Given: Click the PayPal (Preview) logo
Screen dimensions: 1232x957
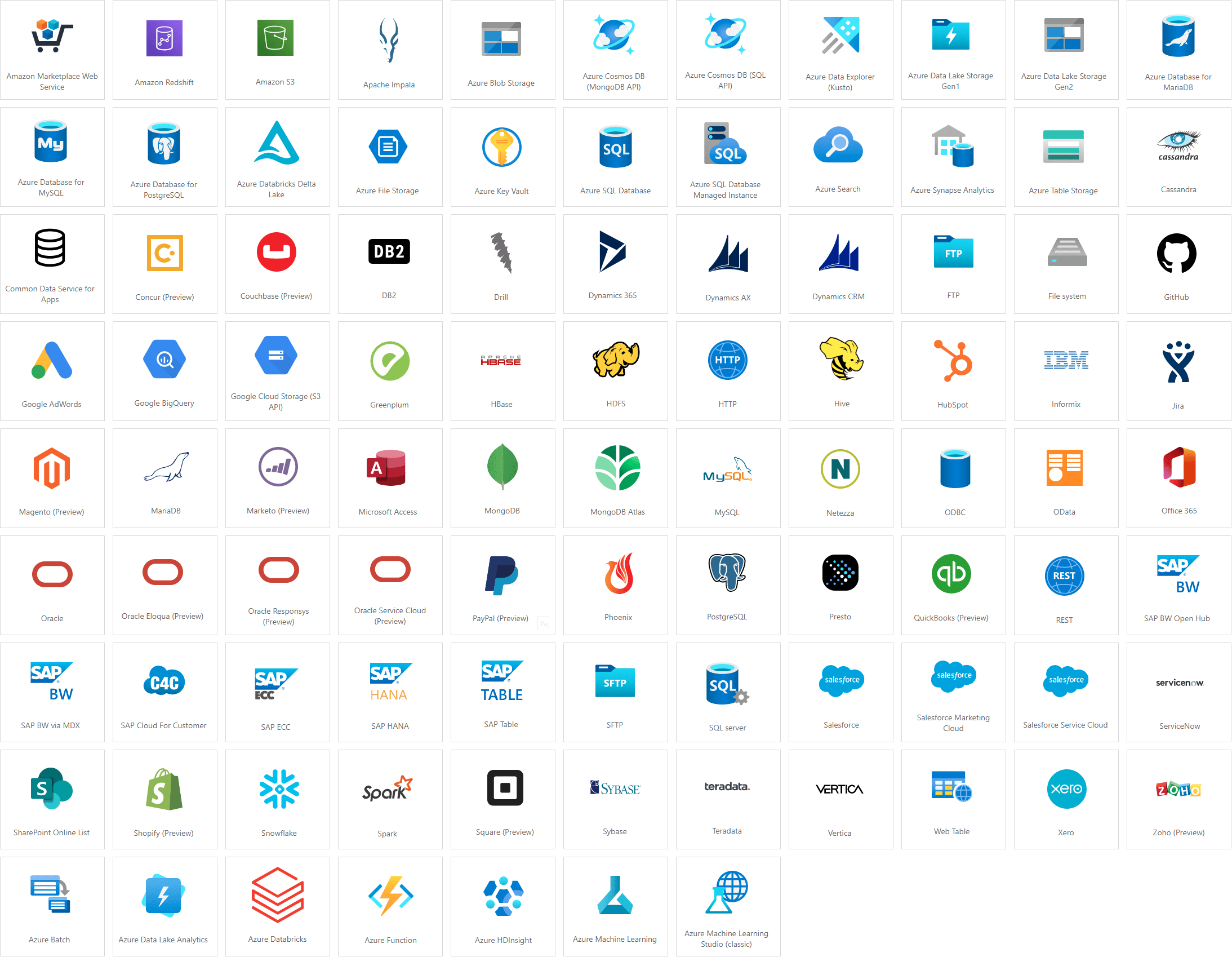Looking at the screenshot, I should (x=501, y=575).
